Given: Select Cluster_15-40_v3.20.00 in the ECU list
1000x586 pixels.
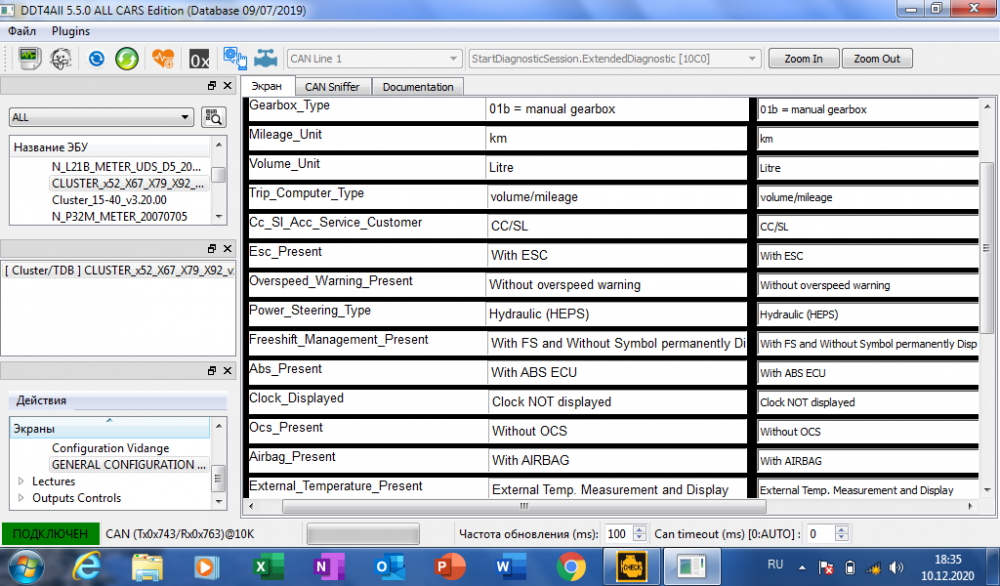Looking at the screenshot, I should tap(109, 200).
